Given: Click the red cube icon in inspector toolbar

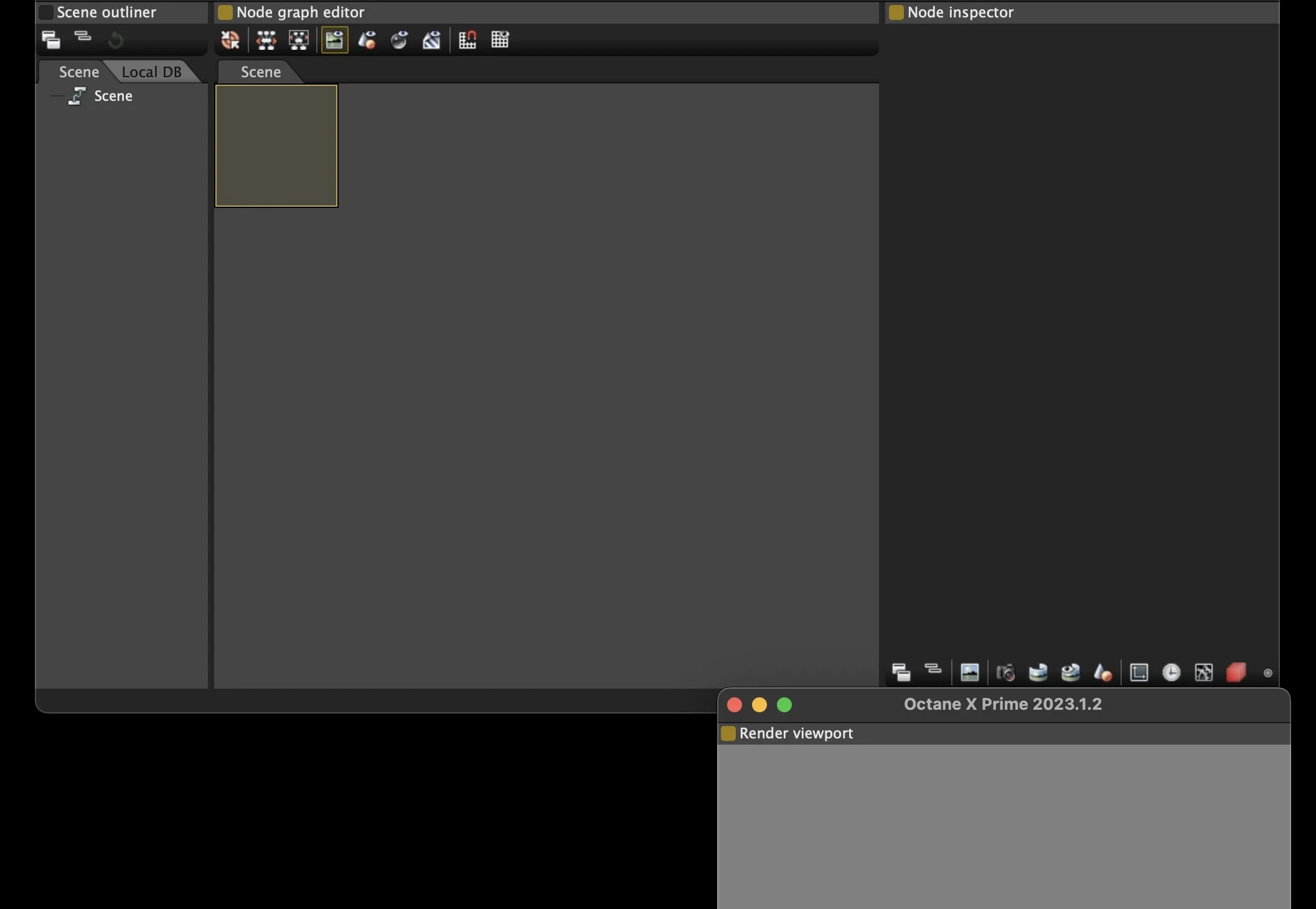Looking at the screenshot, I should pos(1236,672).
